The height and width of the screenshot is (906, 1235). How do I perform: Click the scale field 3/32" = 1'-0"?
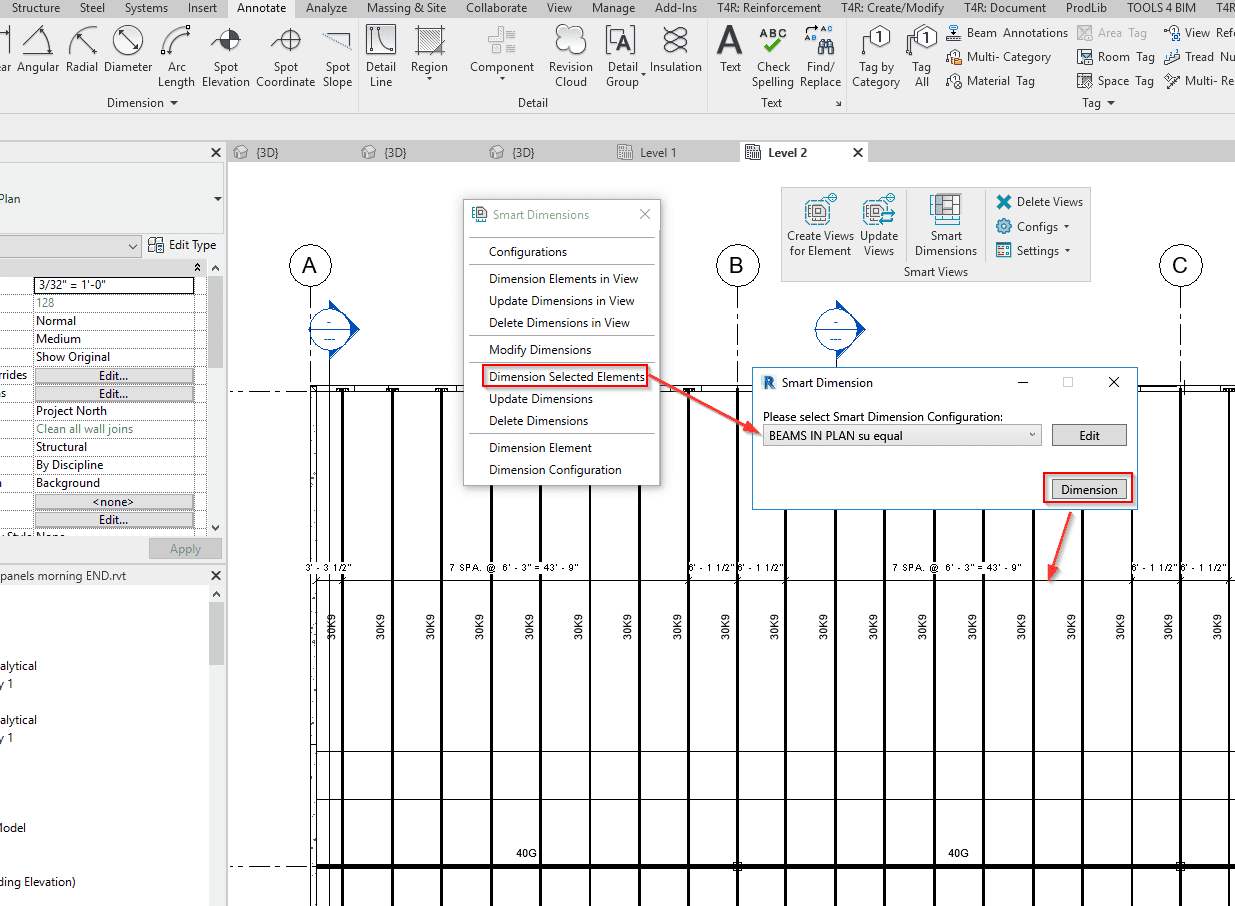pos(113,285)
